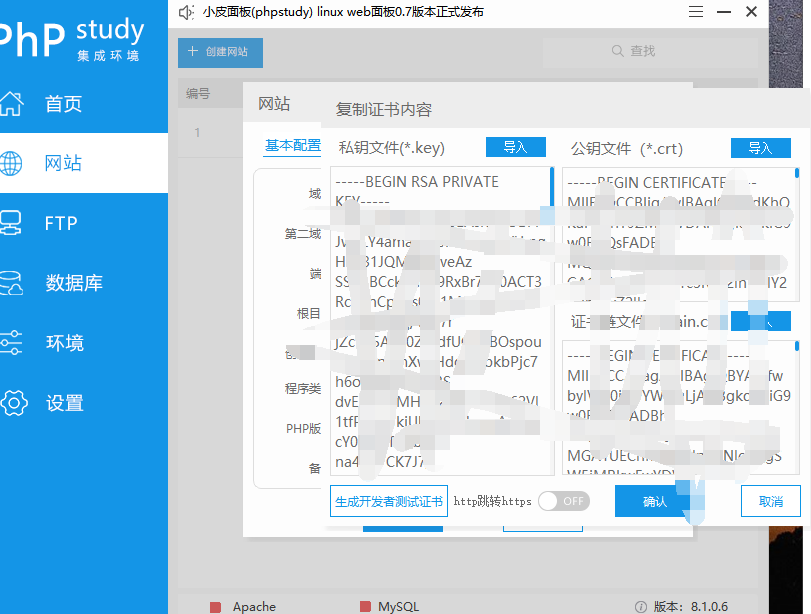The height and width of the screenshot is (614, 811).
Task: Select 数据库 in the sidebar menu
Action: [x=84, y=283]
